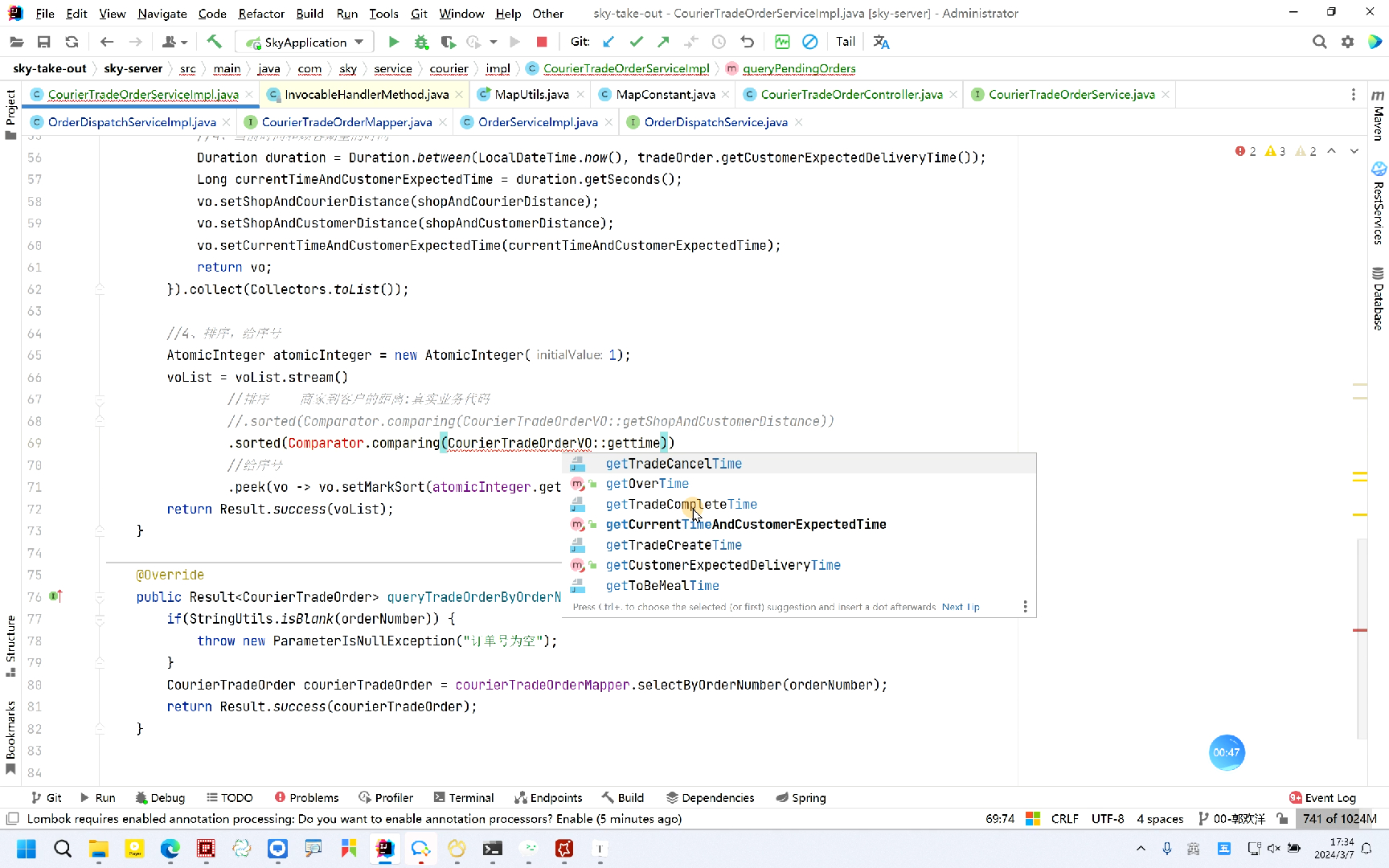Switch to MapUtils.java tab
This screenshot has height=868, width=1389.
531,95
